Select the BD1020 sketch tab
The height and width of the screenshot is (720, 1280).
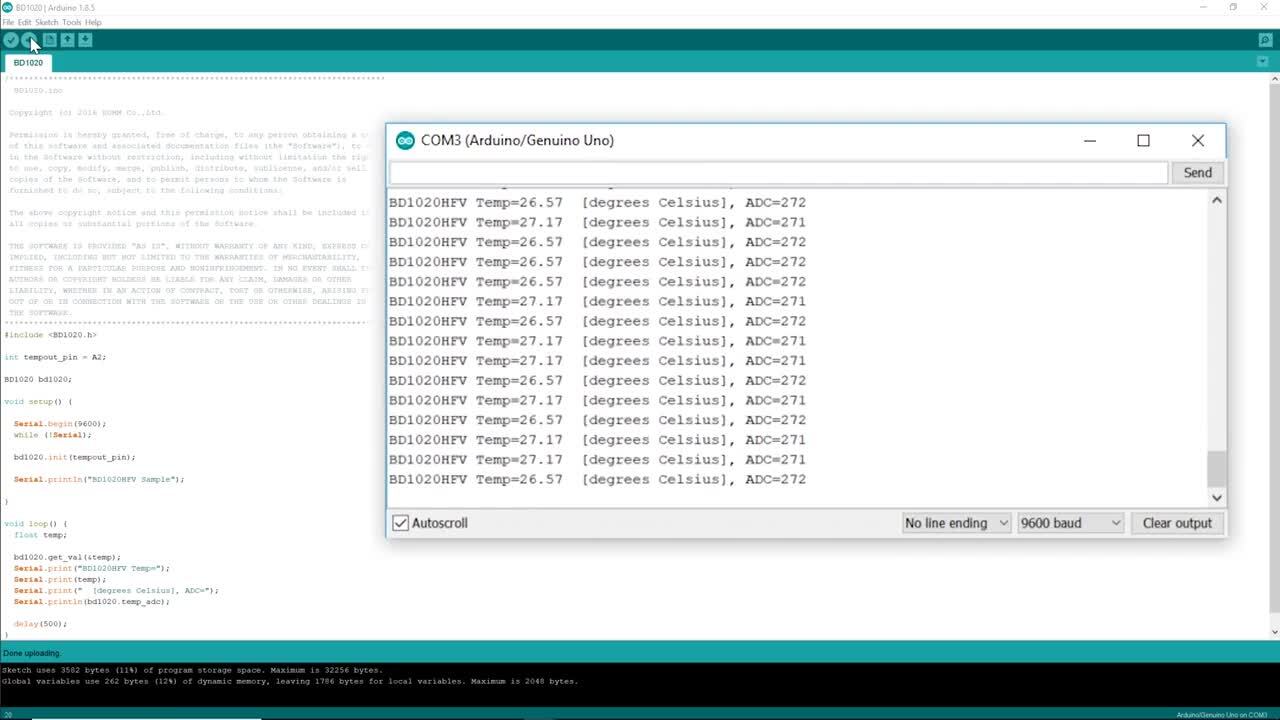coord(28,62)
